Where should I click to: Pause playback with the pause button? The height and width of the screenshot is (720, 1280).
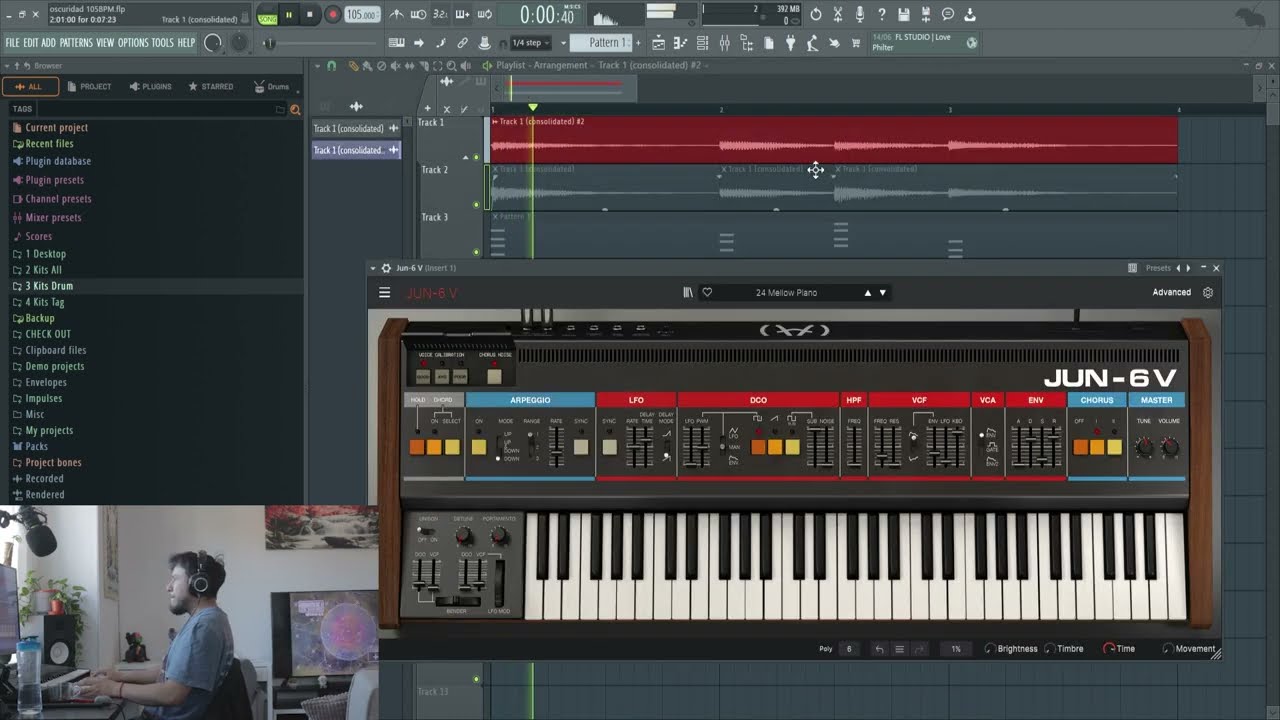[289, 15]
